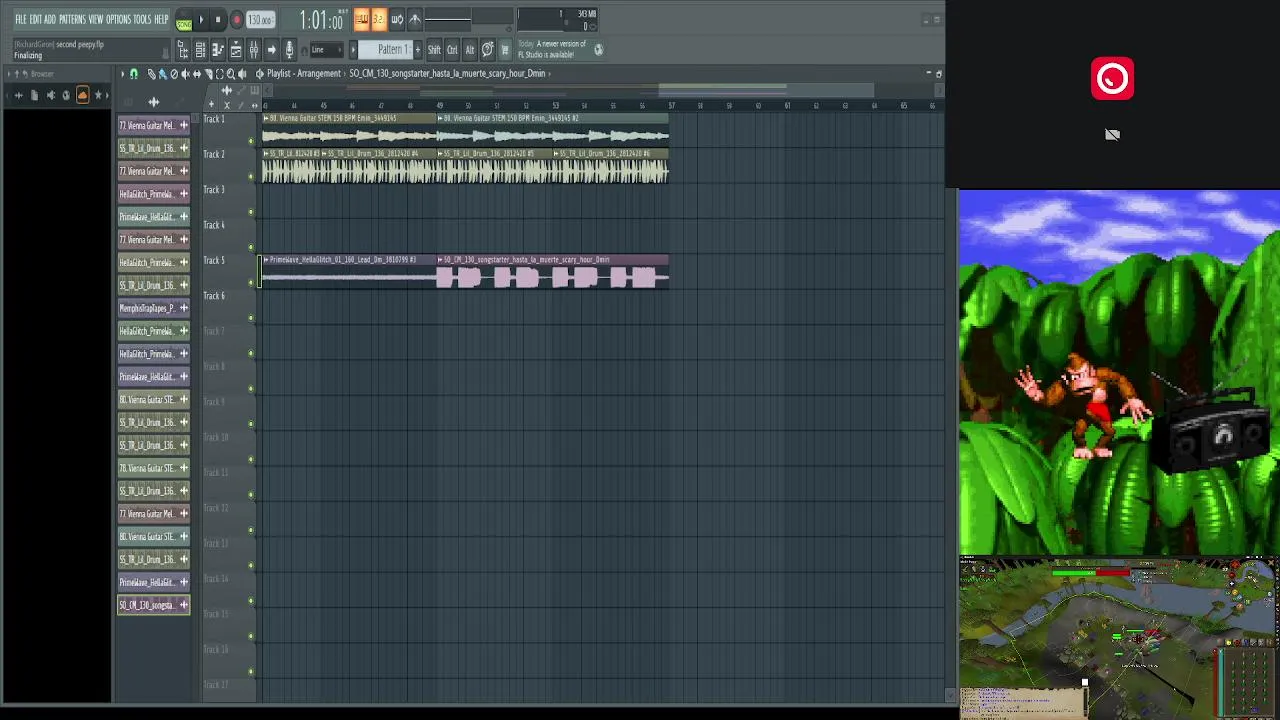The height and width of the screenshot is (720, 1280).
Task: Select the playlist Slice tool
Action: (x=208, y=74)
